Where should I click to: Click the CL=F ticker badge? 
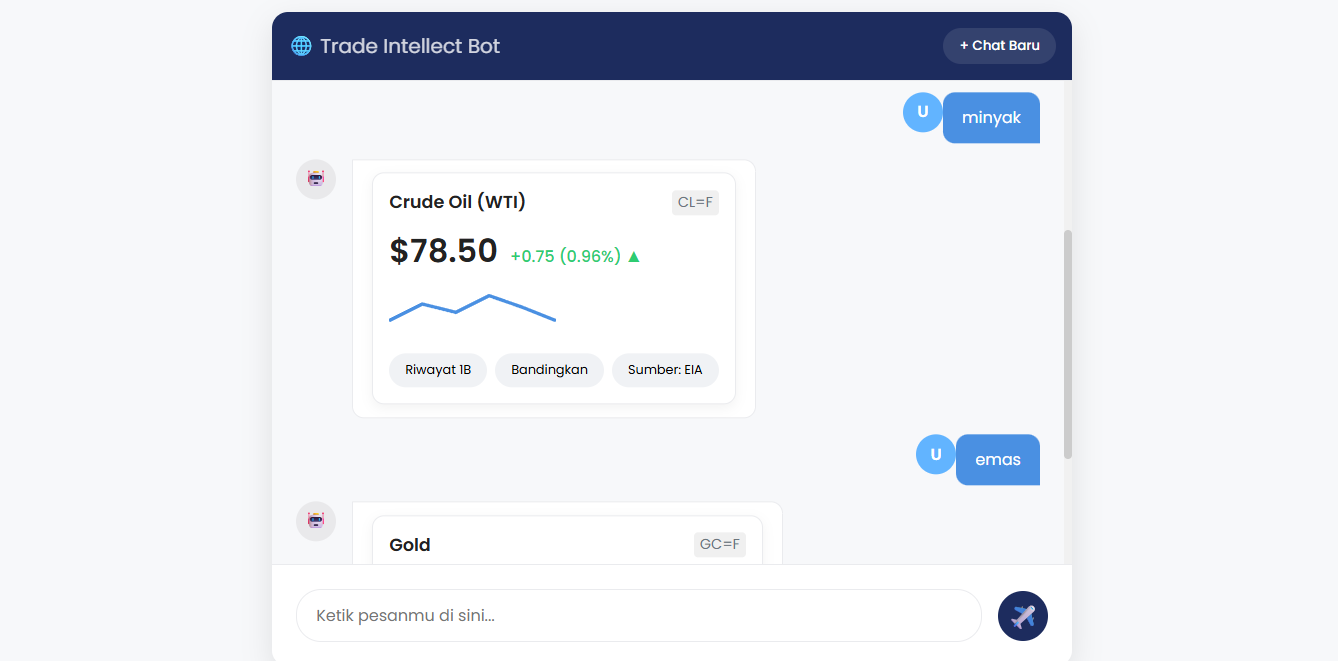(x=695, y=203)
